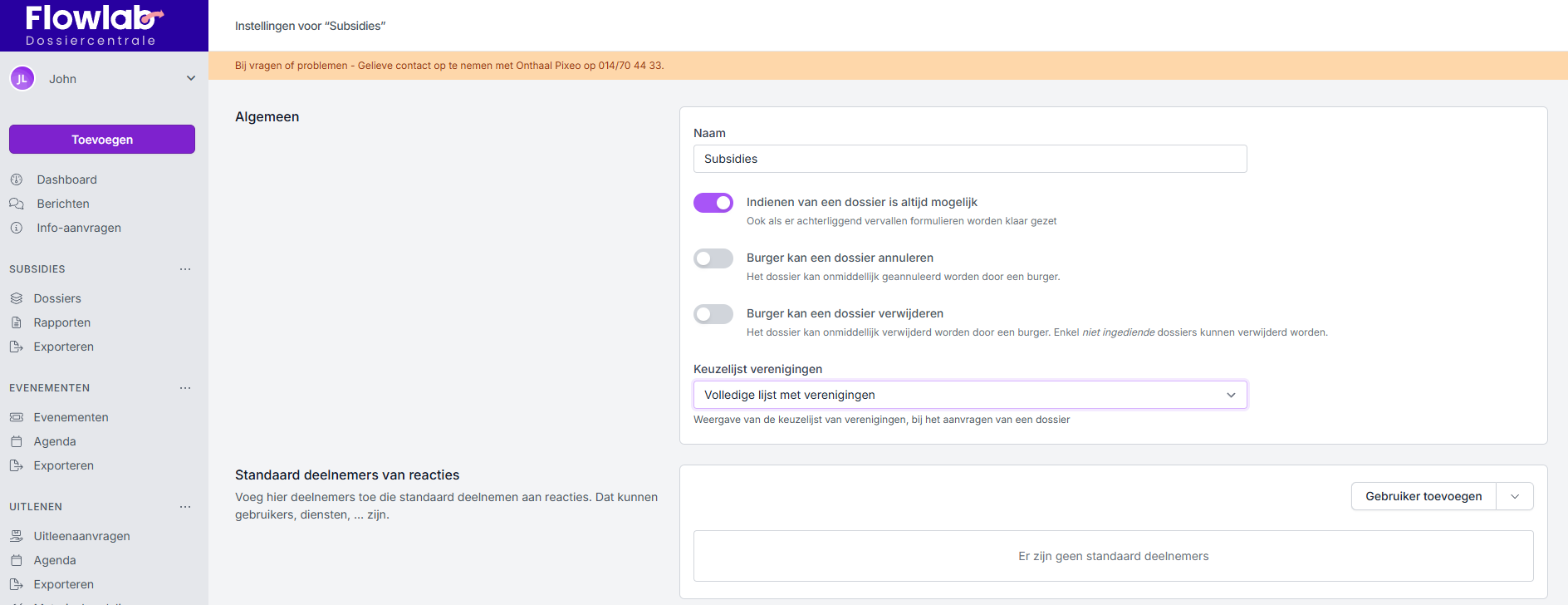
Task: Disable 'Indienen van een dossier is altijd mogelijk'
Action: pyautogui.click(x=713, y=203)
